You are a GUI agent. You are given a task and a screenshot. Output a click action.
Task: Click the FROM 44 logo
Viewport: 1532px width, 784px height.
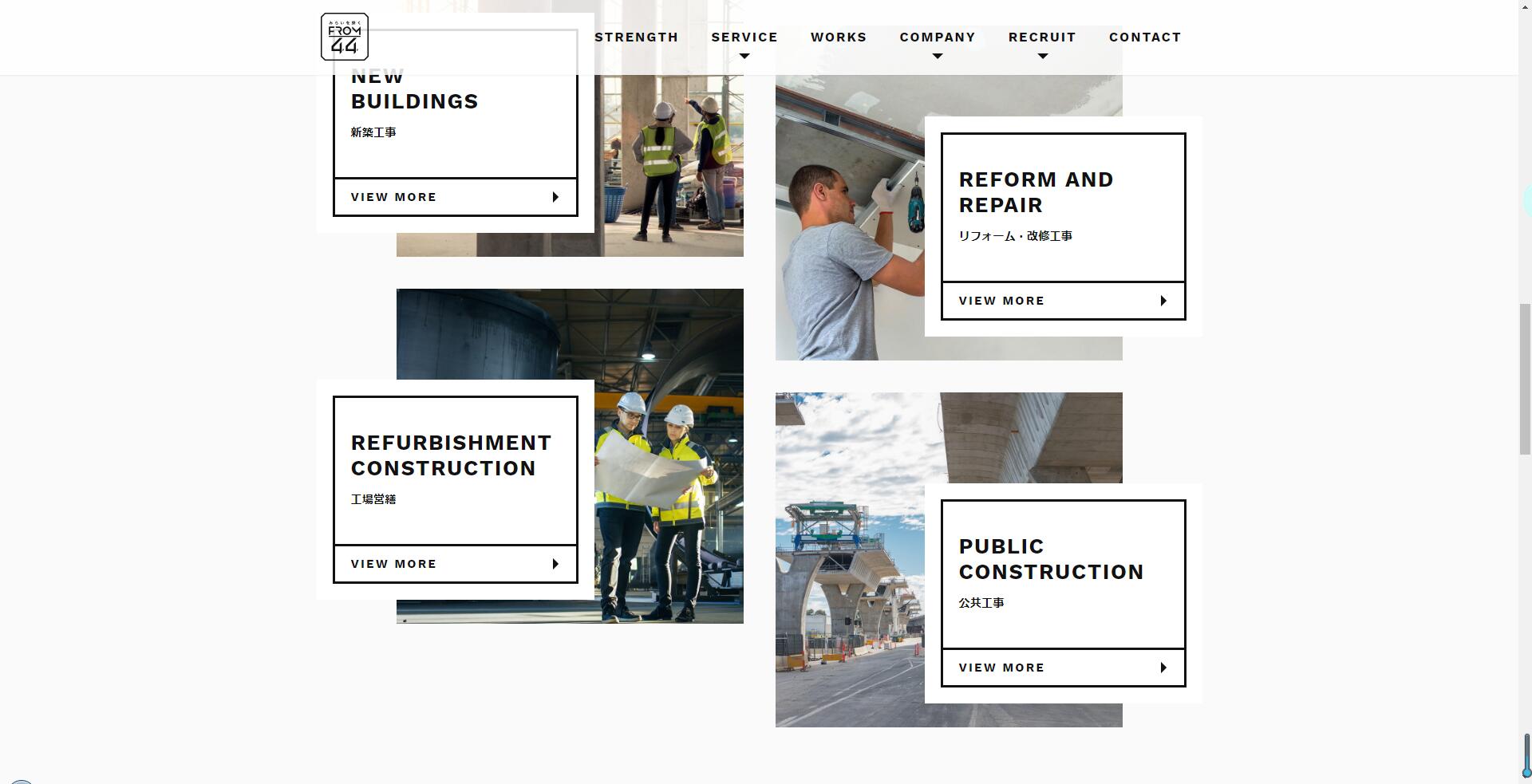coord(345,37)
